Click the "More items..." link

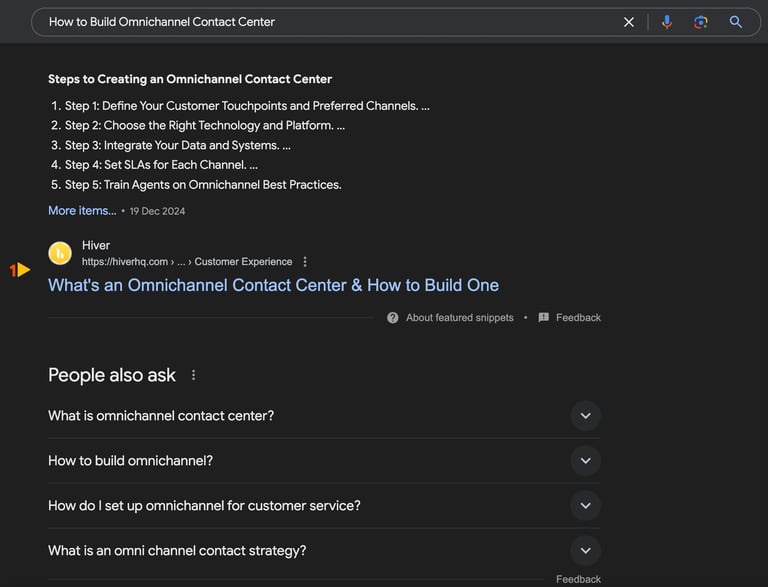(82, 211)
